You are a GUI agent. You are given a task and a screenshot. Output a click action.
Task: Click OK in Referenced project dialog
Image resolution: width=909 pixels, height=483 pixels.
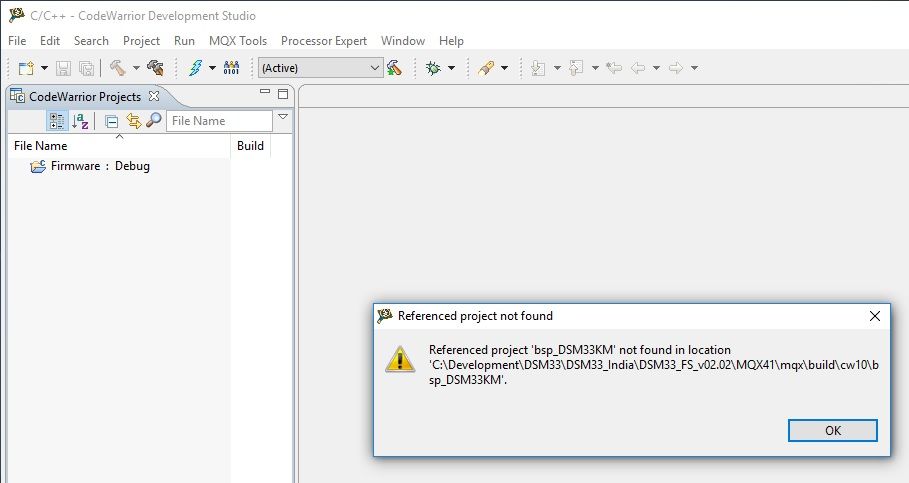[832, 430]
